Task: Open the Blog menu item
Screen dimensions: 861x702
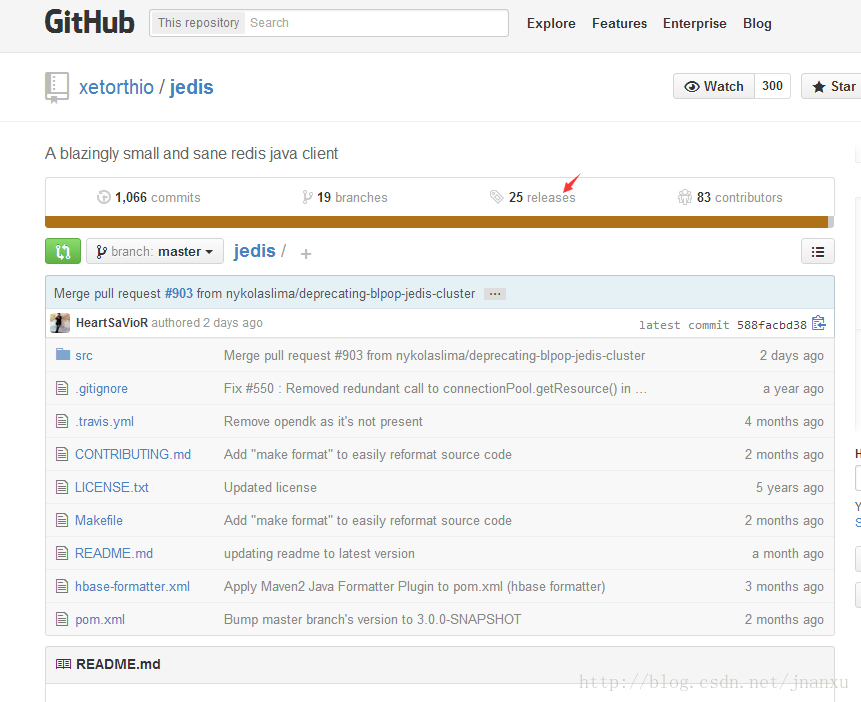Action: 757,24
